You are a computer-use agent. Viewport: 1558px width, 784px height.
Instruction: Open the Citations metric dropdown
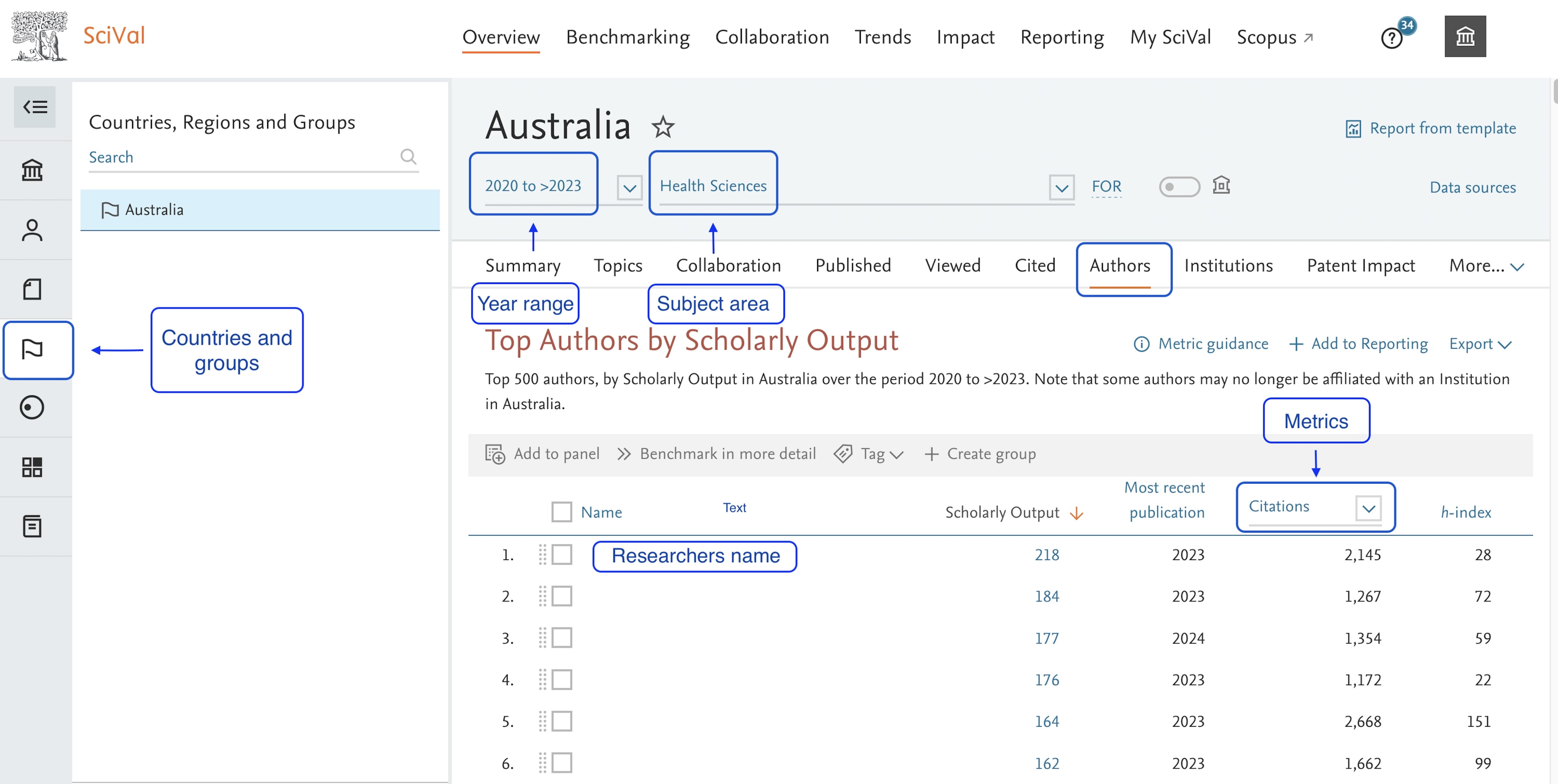click(x=1368, y=508)
